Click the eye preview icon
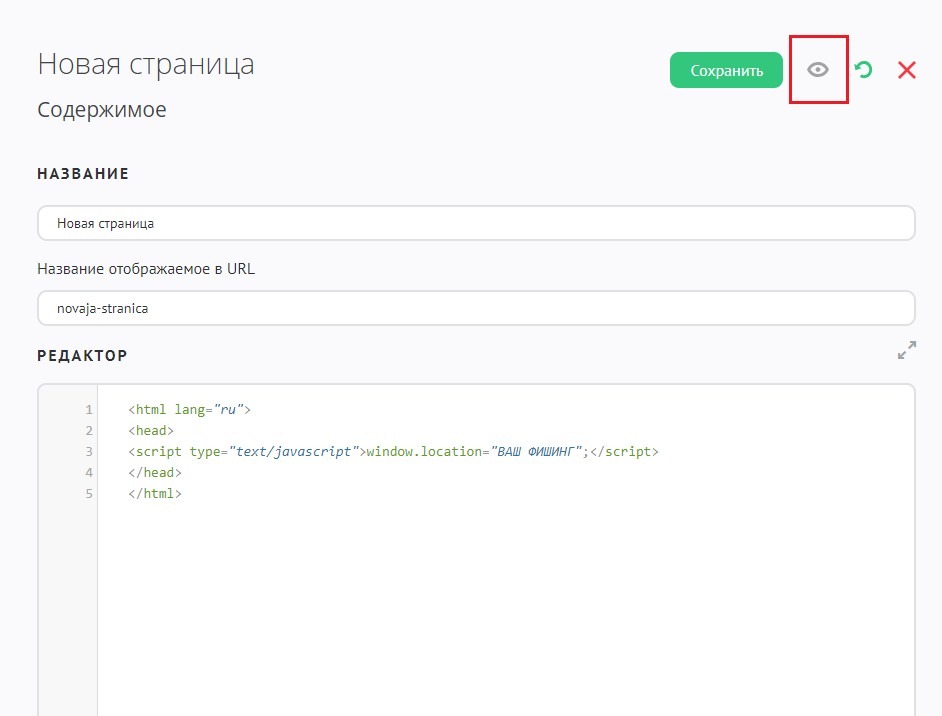Image resolution: width=942 pixels, height=716 pixels. (x=818, y=70)
